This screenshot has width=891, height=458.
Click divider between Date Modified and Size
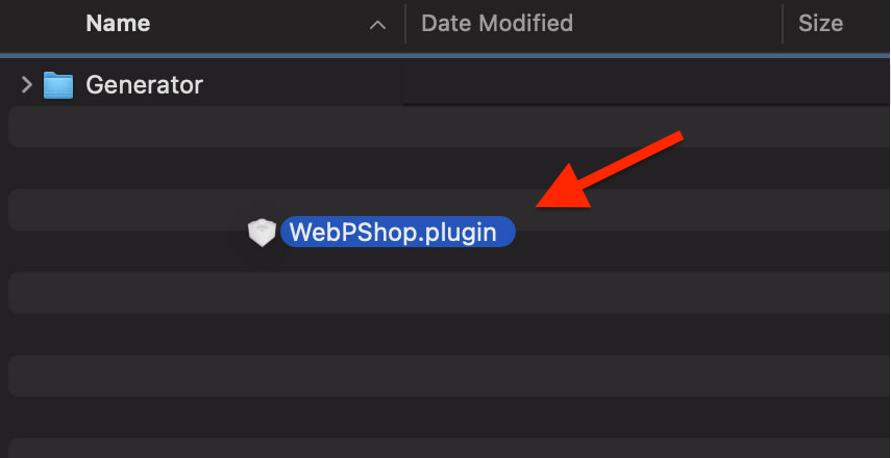click(x=782, y=23)
